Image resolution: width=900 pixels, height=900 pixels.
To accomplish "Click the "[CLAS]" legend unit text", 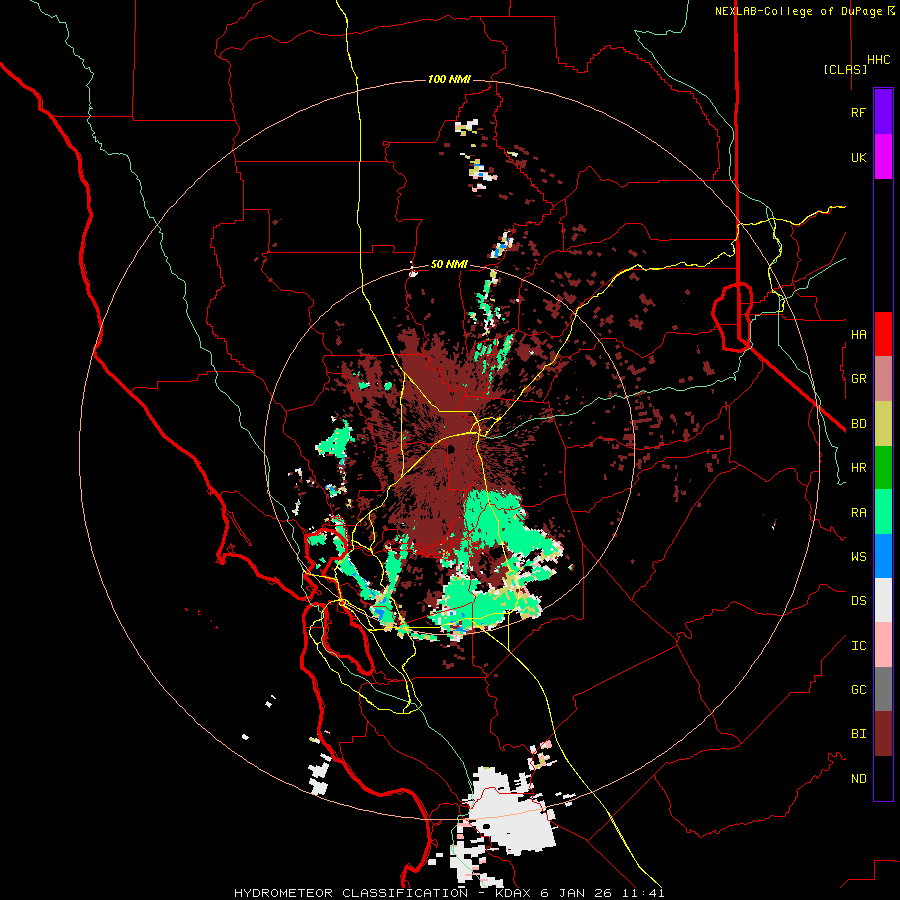I will pos(845,69).
